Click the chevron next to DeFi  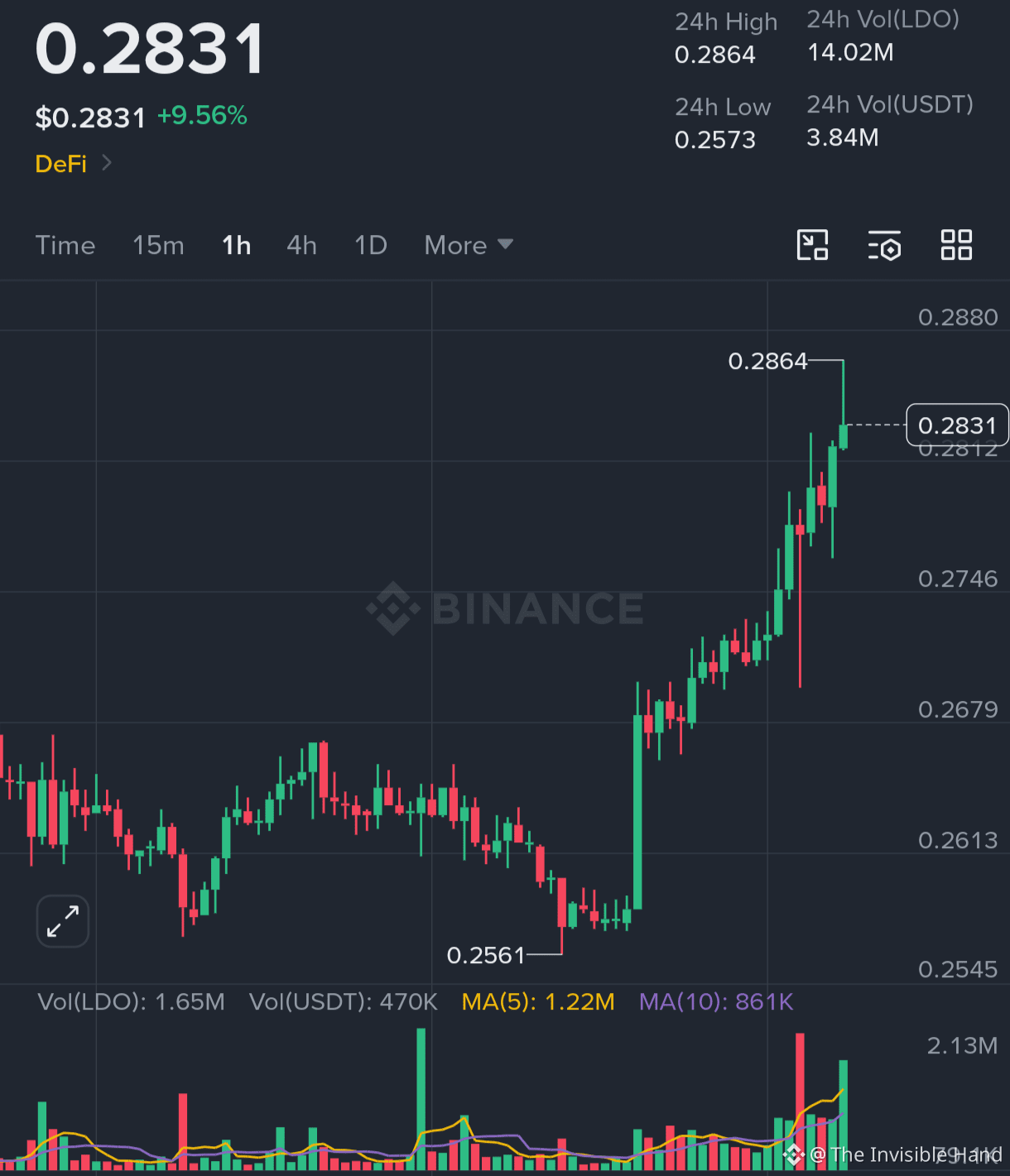click(106, 163)
